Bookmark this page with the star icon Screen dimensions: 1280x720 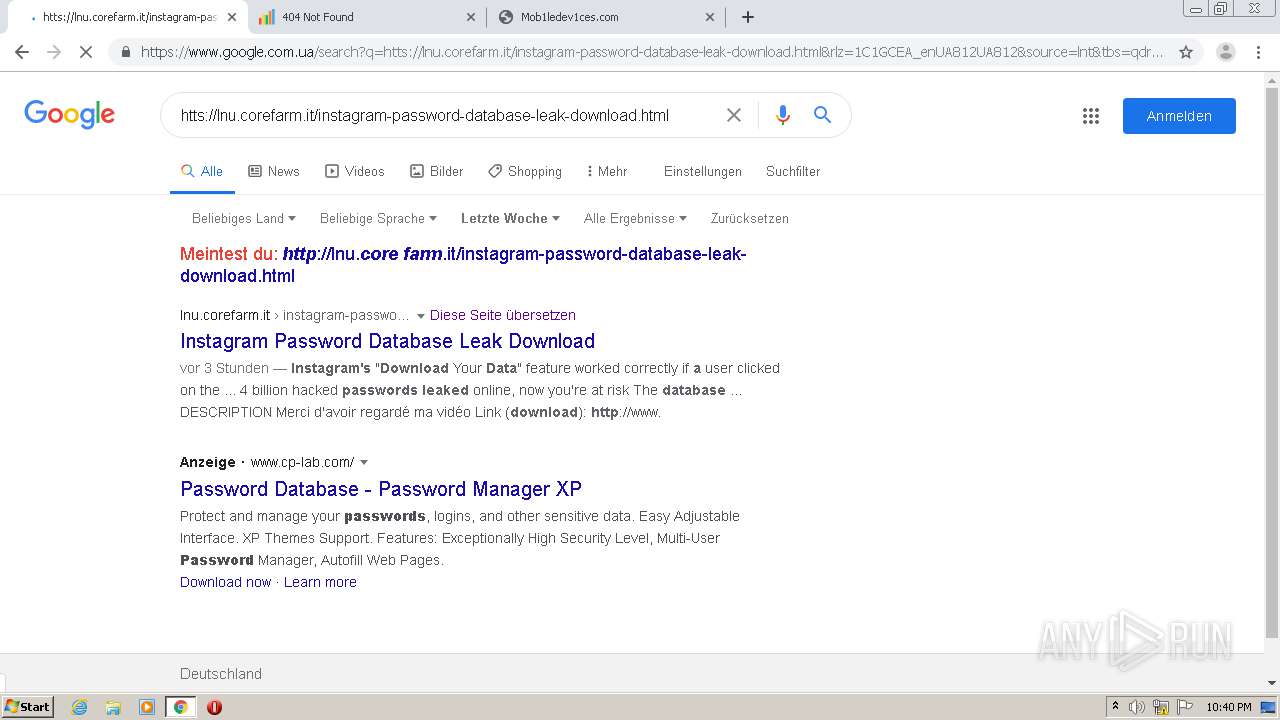tap(1186, 52)
